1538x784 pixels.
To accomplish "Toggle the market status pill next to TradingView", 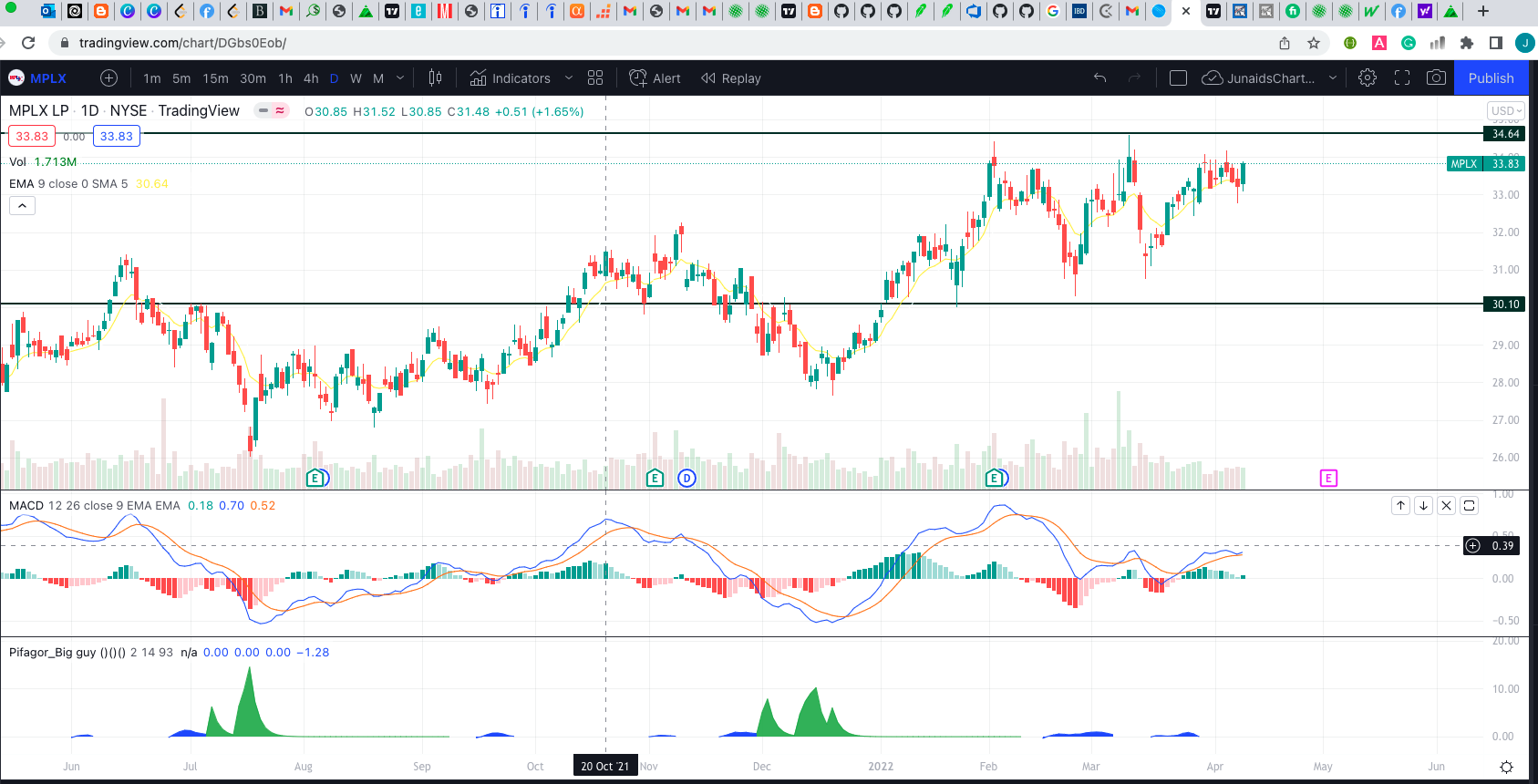I will pos(272,110).
